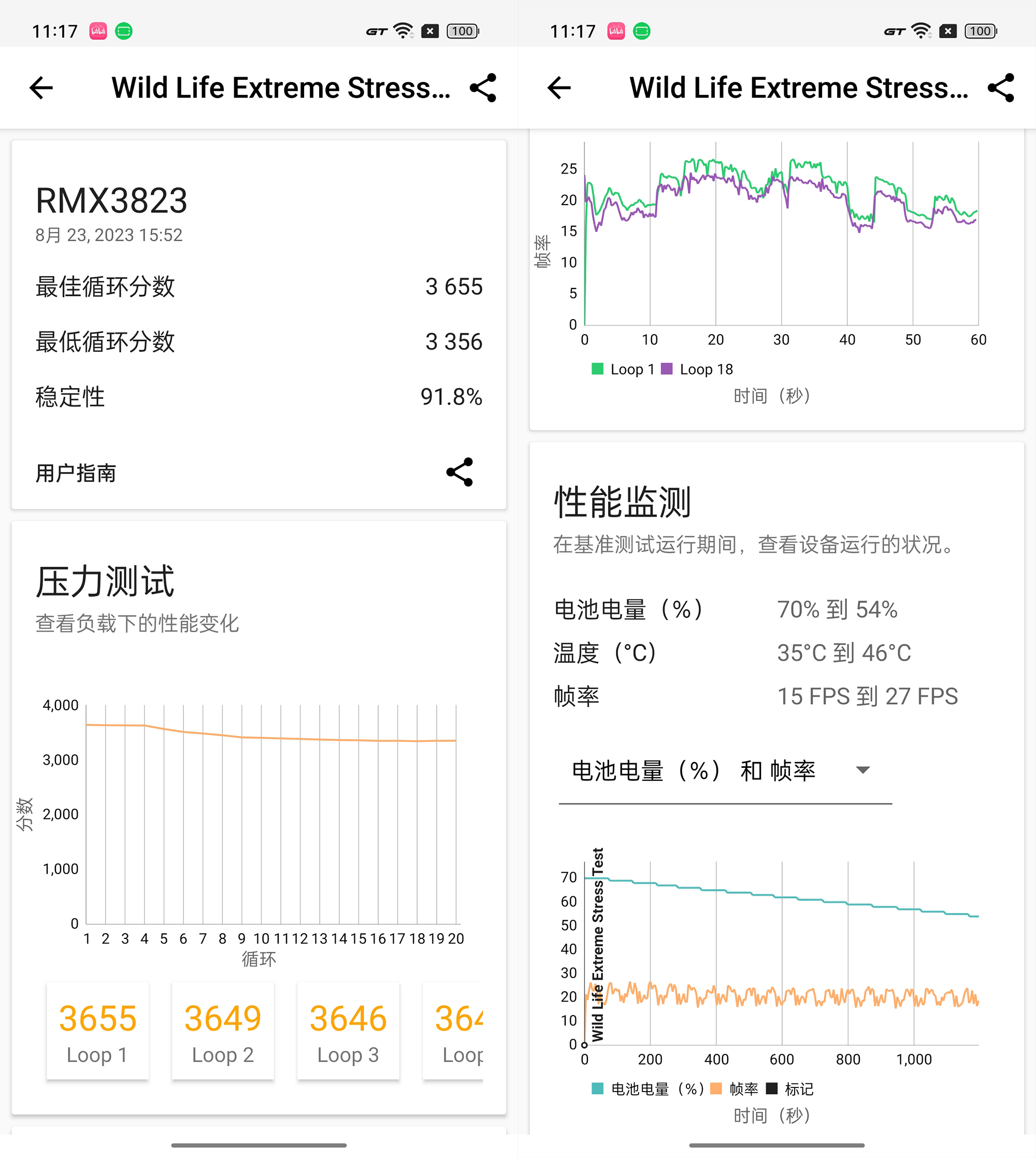The width and height of the screenshot is (1036, 1158).
Task: Toggle the Loop 1 legend in the frame chart
Action: click(624, 369)
